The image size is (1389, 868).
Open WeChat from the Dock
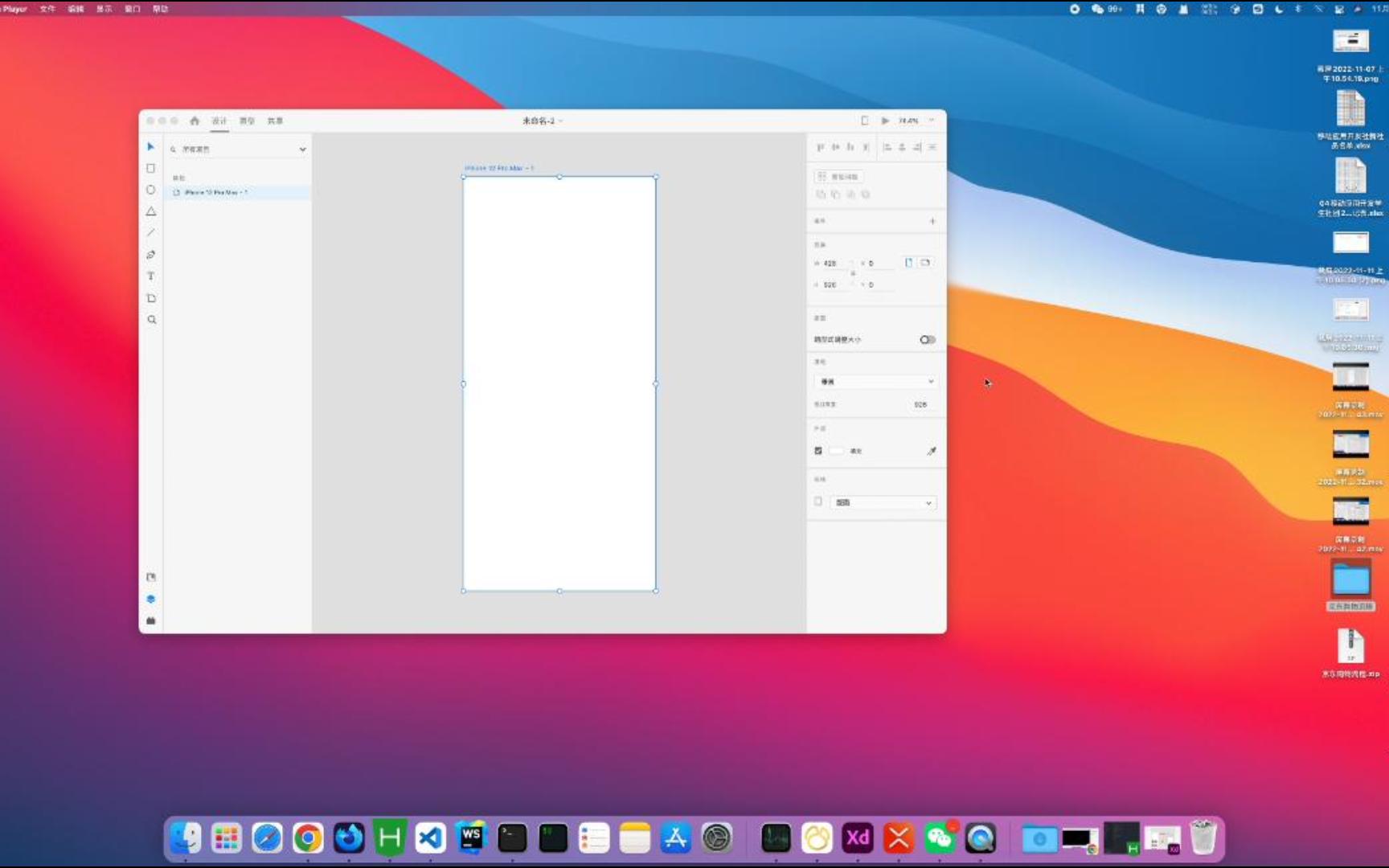pyautogui.click(x=940, y=838)
